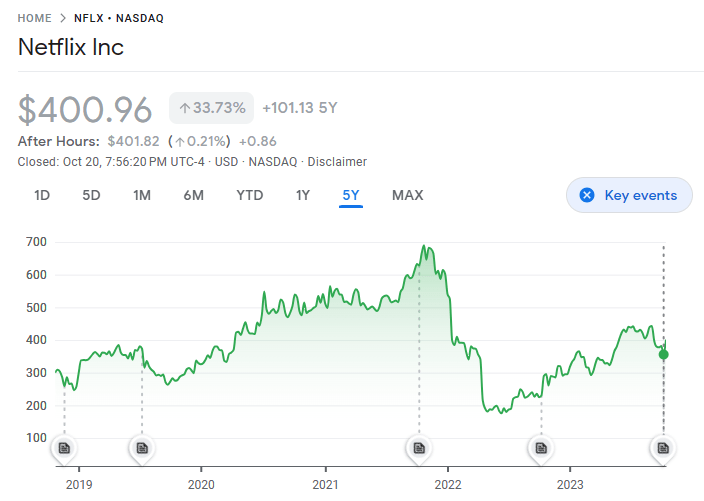704x501 pixels.
Task: Open the key event marker in late 2021
Action: (x=419, y=447)
